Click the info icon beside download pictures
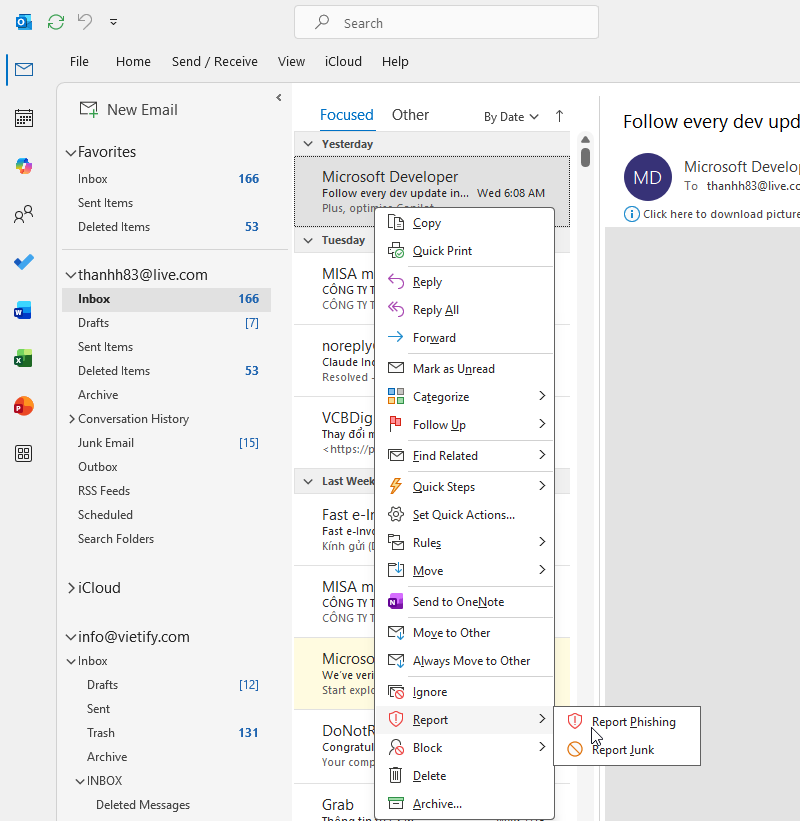800x821 pixels. click(631, 214)
